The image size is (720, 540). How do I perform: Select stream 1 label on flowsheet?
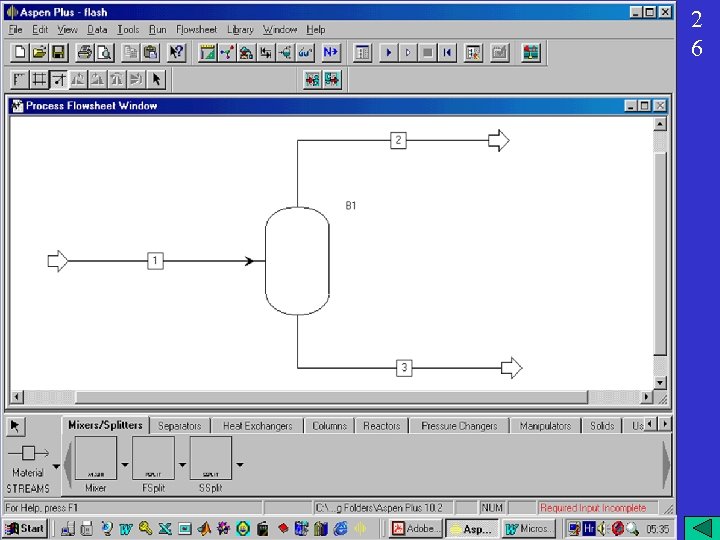point(155,261)
